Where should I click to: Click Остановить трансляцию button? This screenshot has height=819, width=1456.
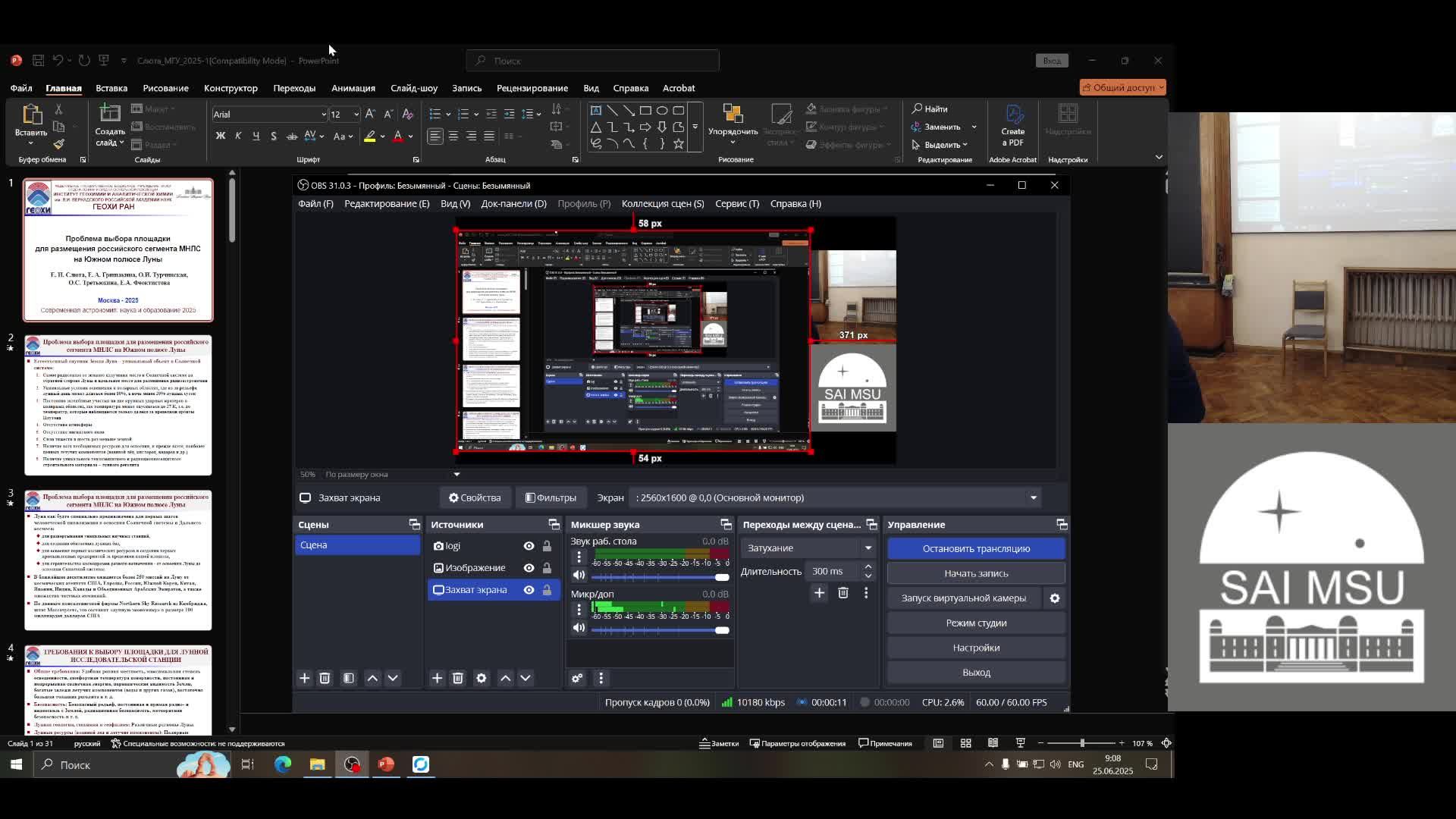[x=976, y=548]
